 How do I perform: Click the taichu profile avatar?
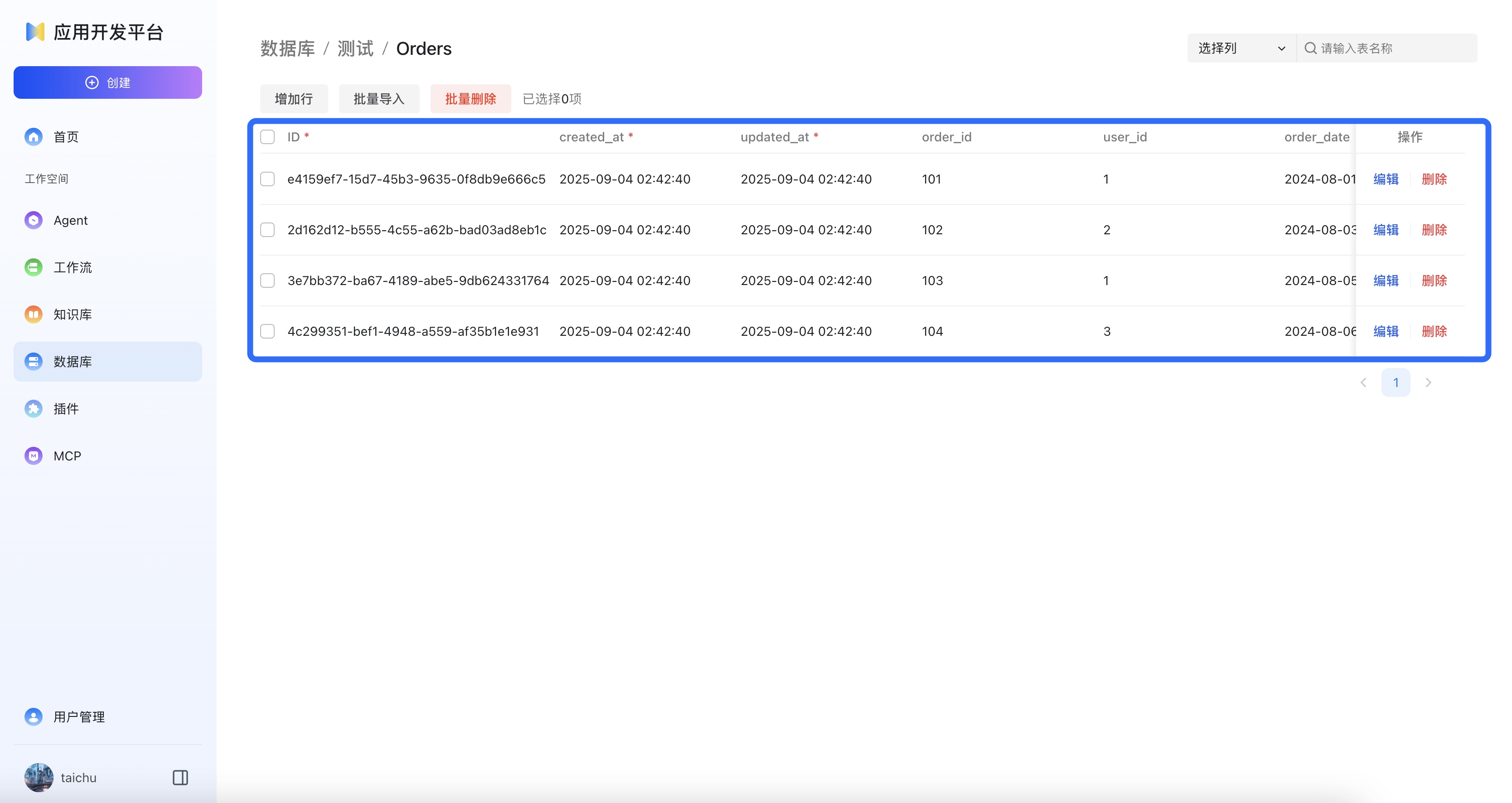click(39, 778)
